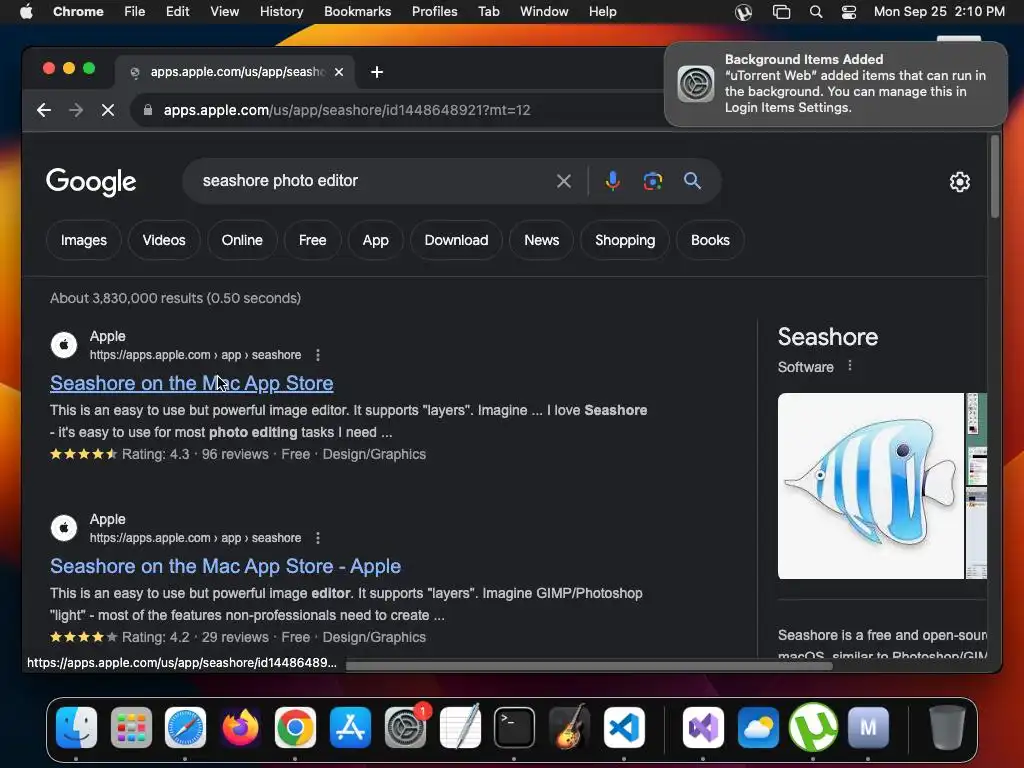Select the Free filter chip

tap(312, 240)
